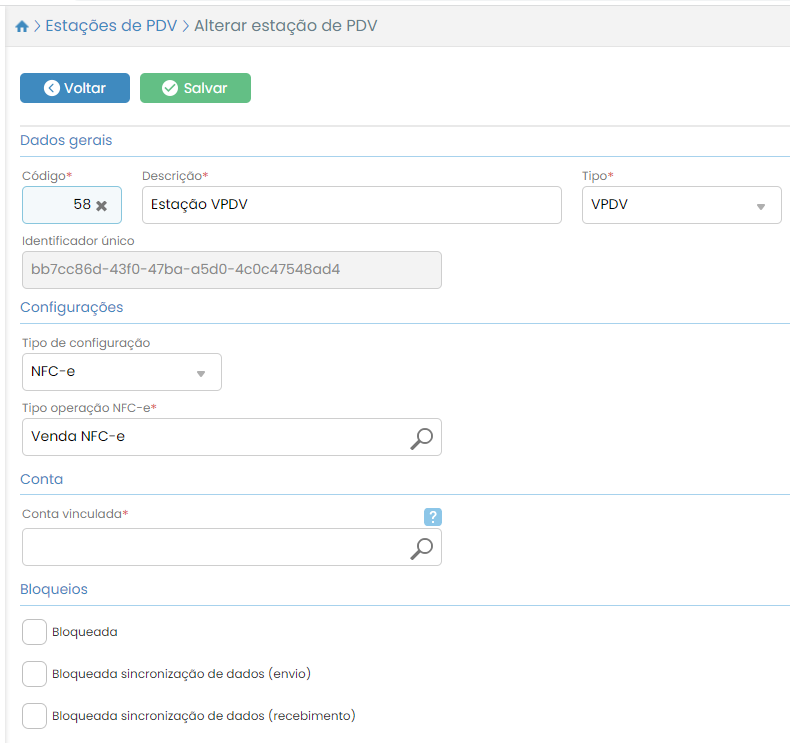Screen dimensions: 790x743
Task: Go to Estações de PDV breadcrumb
Action: (x=110, y=26)
